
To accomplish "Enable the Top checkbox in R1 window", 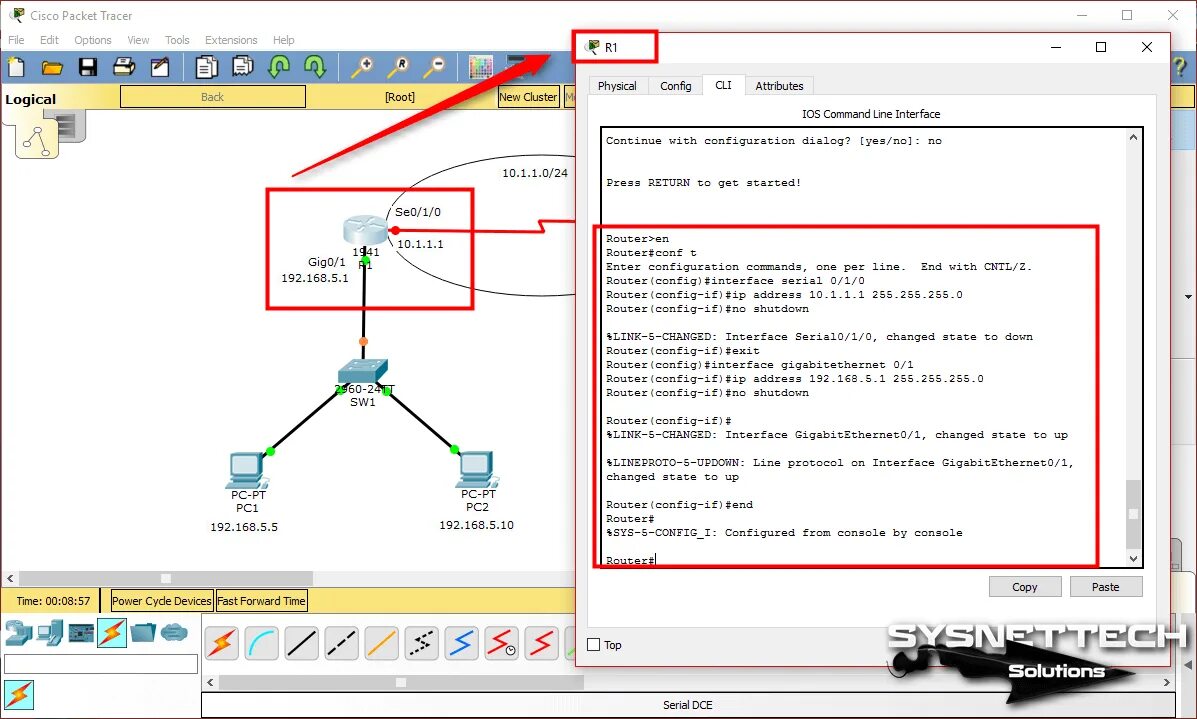I will click(x=593, y=645).
